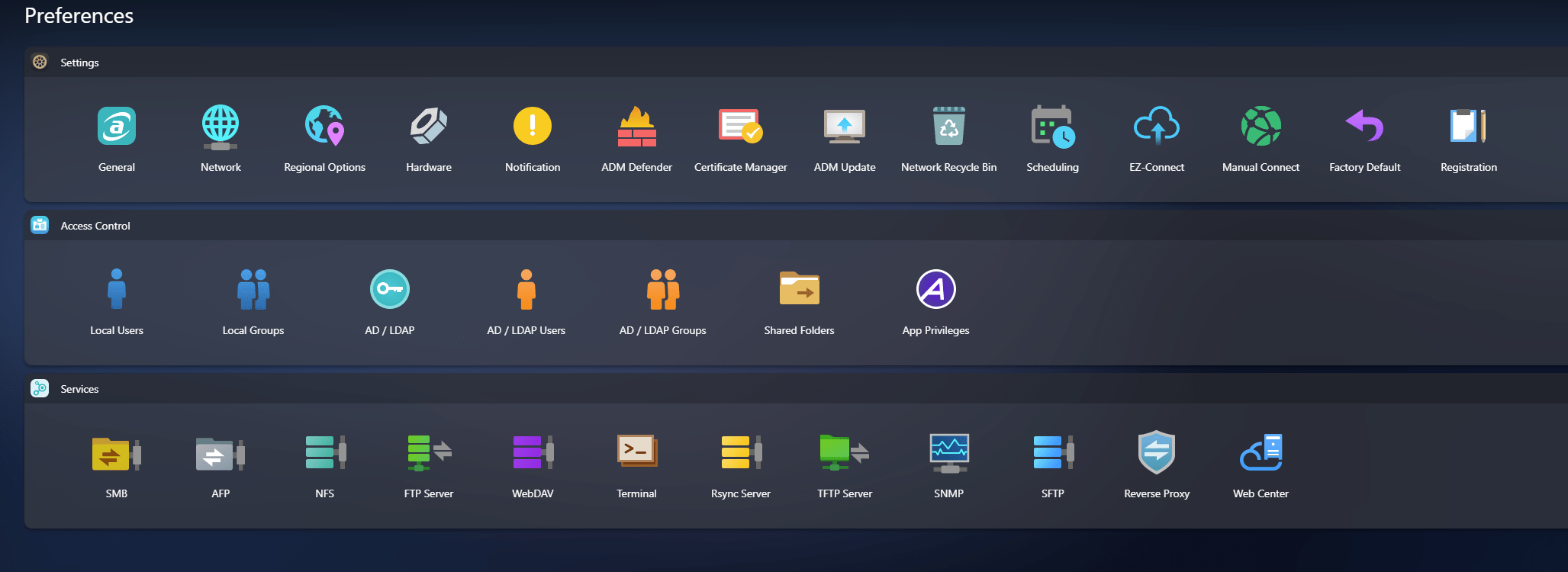The image size is (1568, 572).
Task: Click the Services section header
Action: pos(796,389)
